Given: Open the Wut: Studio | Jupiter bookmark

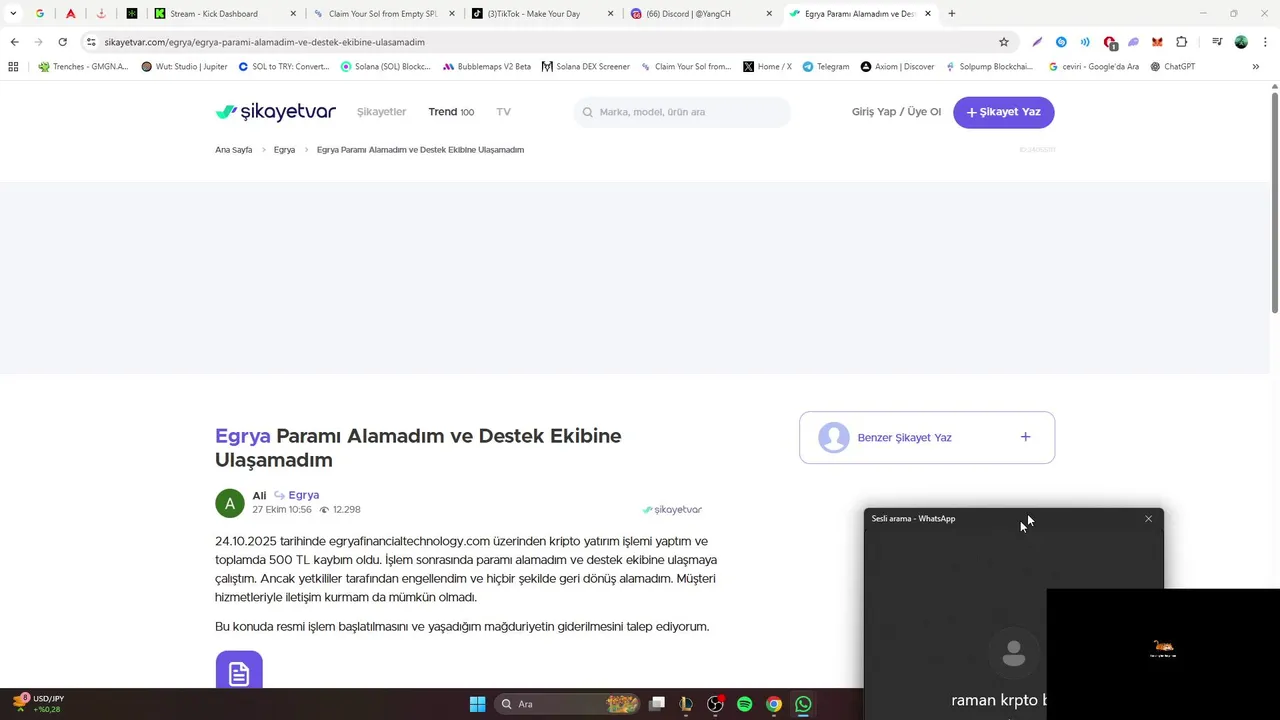Looking at the screenshot, I should 184,67.
